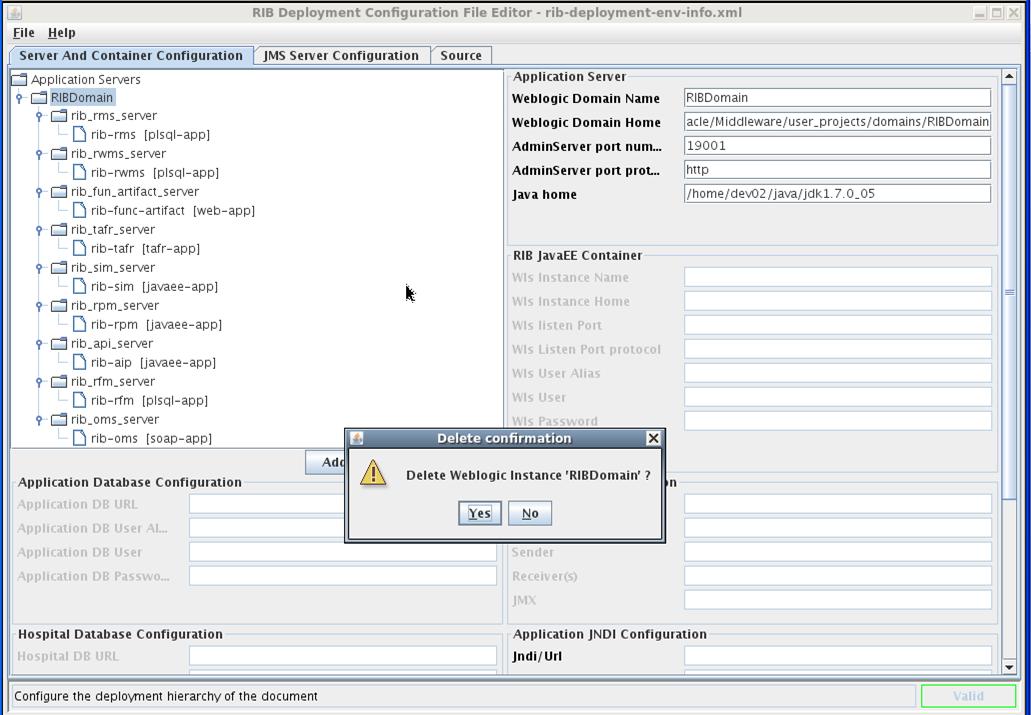Click the scrollbar up arrow
This screenshot has height=715, width=1031.
coord(1009,76)
